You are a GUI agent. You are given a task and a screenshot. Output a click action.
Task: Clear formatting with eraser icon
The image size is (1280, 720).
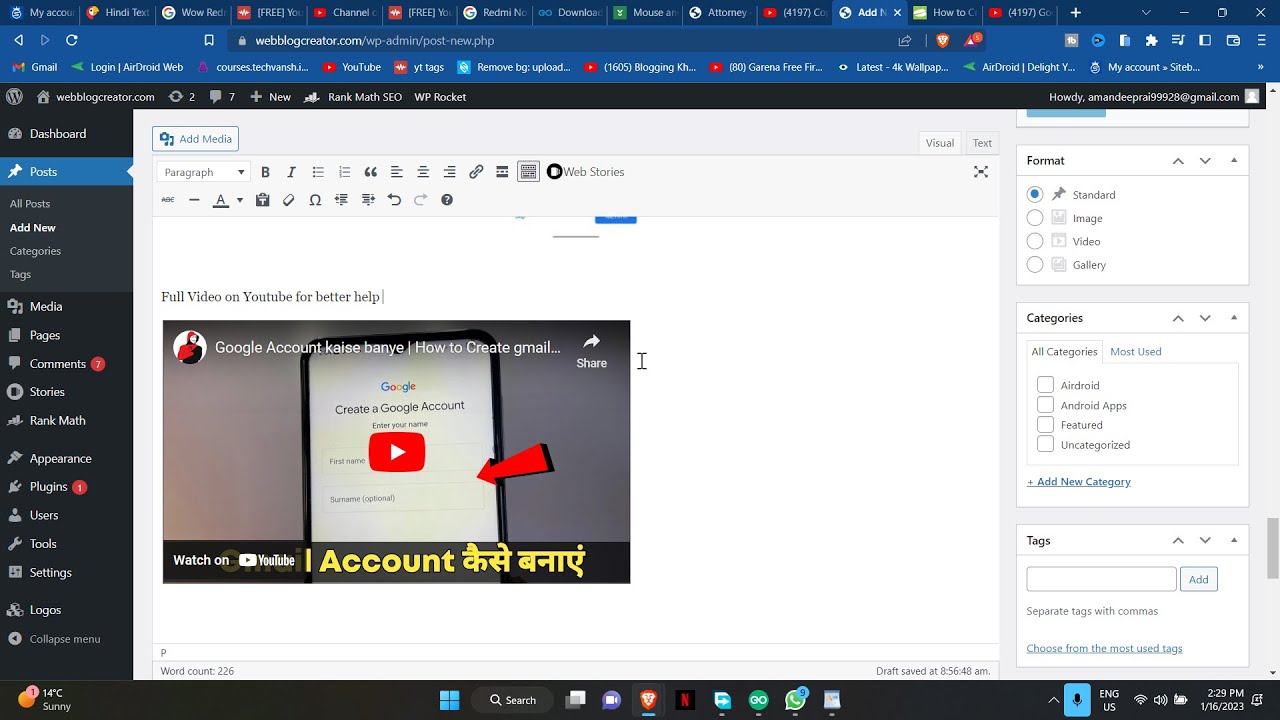[289, 200]
